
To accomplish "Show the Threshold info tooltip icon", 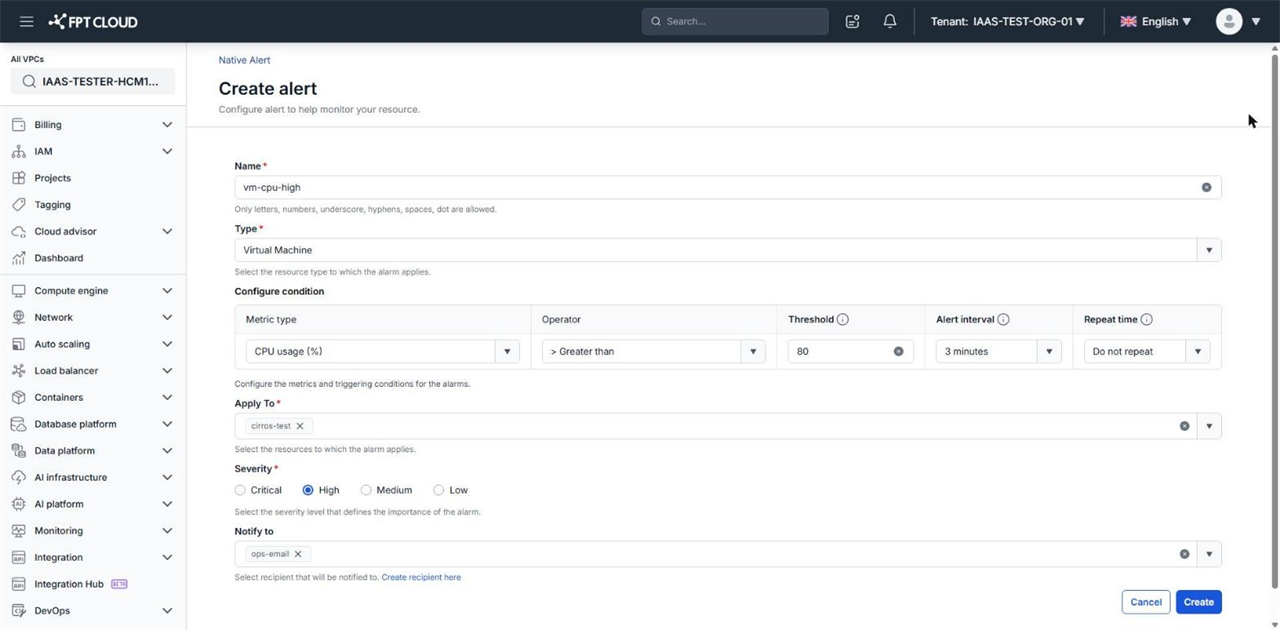I will click(842, 320).
